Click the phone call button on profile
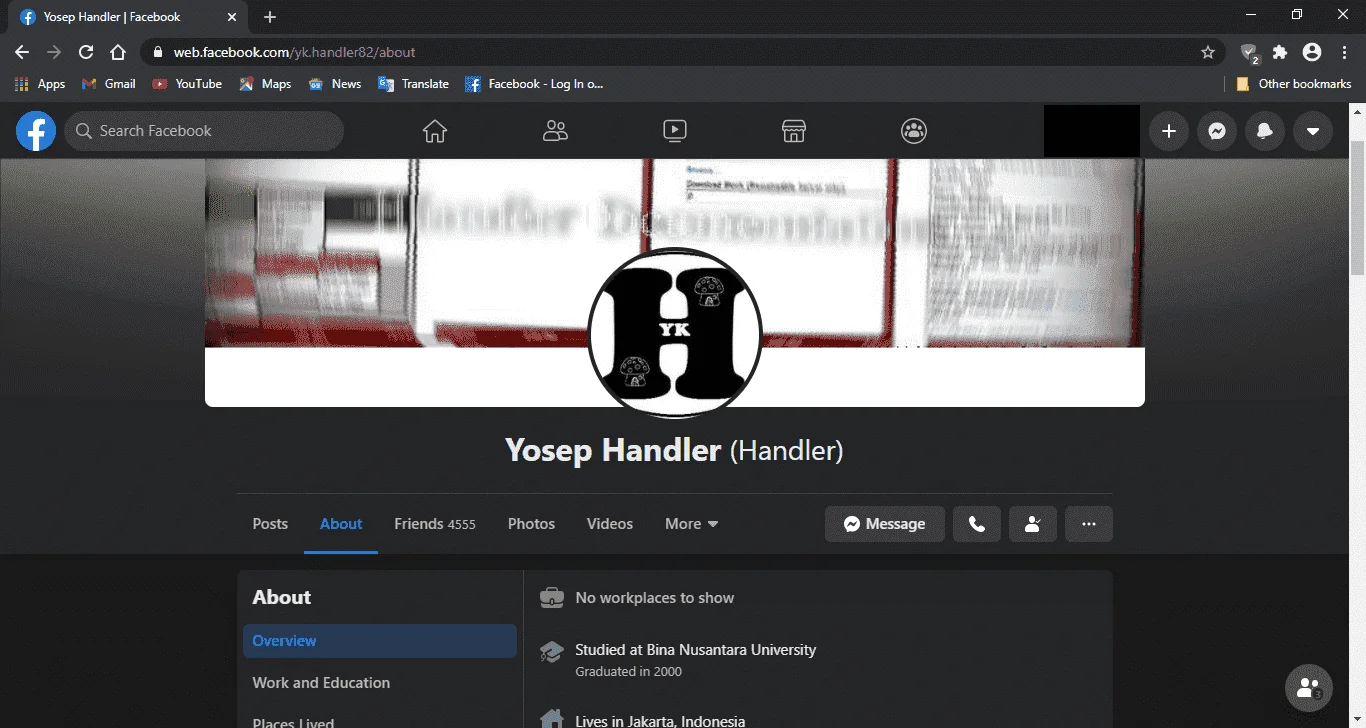 977,524
